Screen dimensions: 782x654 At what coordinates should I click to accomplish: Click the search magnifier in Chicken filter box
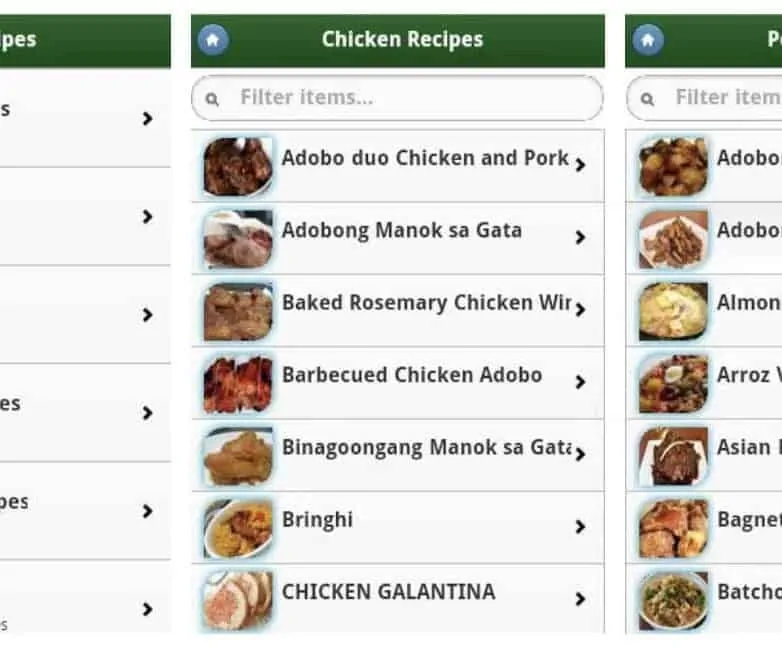click(212, 99)
